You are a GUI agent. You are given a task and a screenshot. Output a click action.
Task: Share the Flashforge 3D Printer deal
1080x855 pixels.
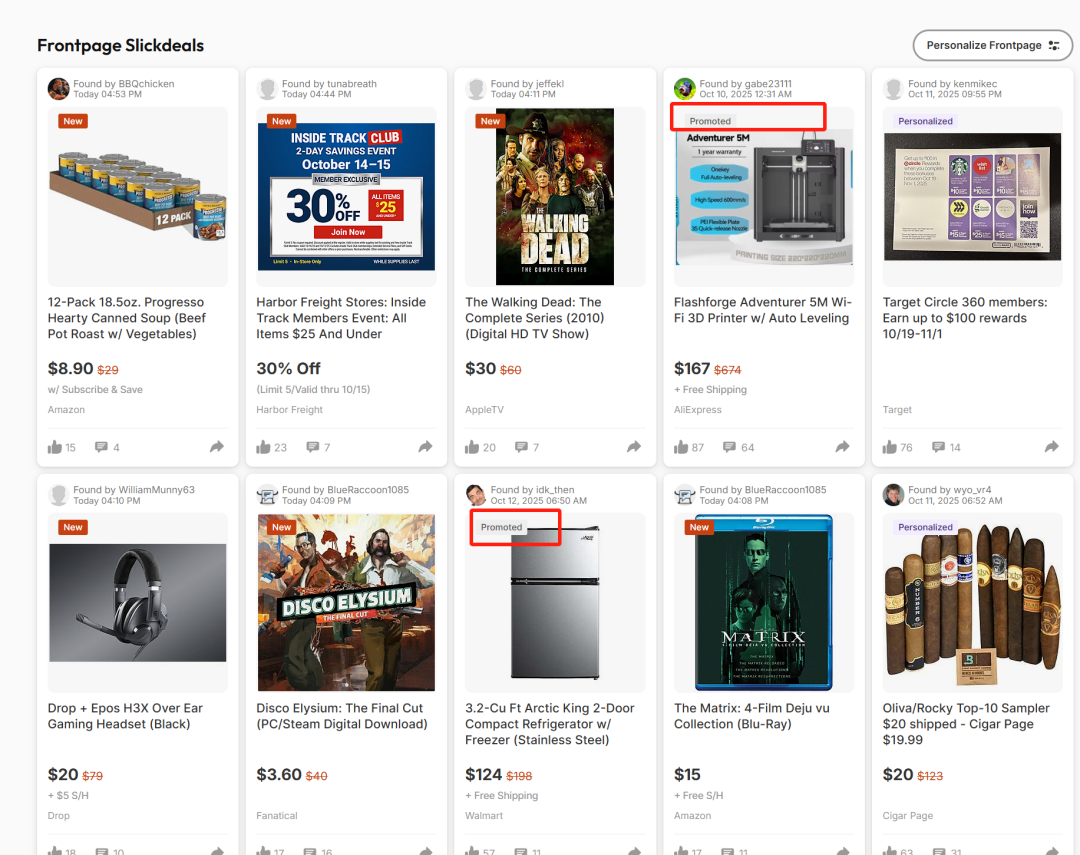pos(843,447)
